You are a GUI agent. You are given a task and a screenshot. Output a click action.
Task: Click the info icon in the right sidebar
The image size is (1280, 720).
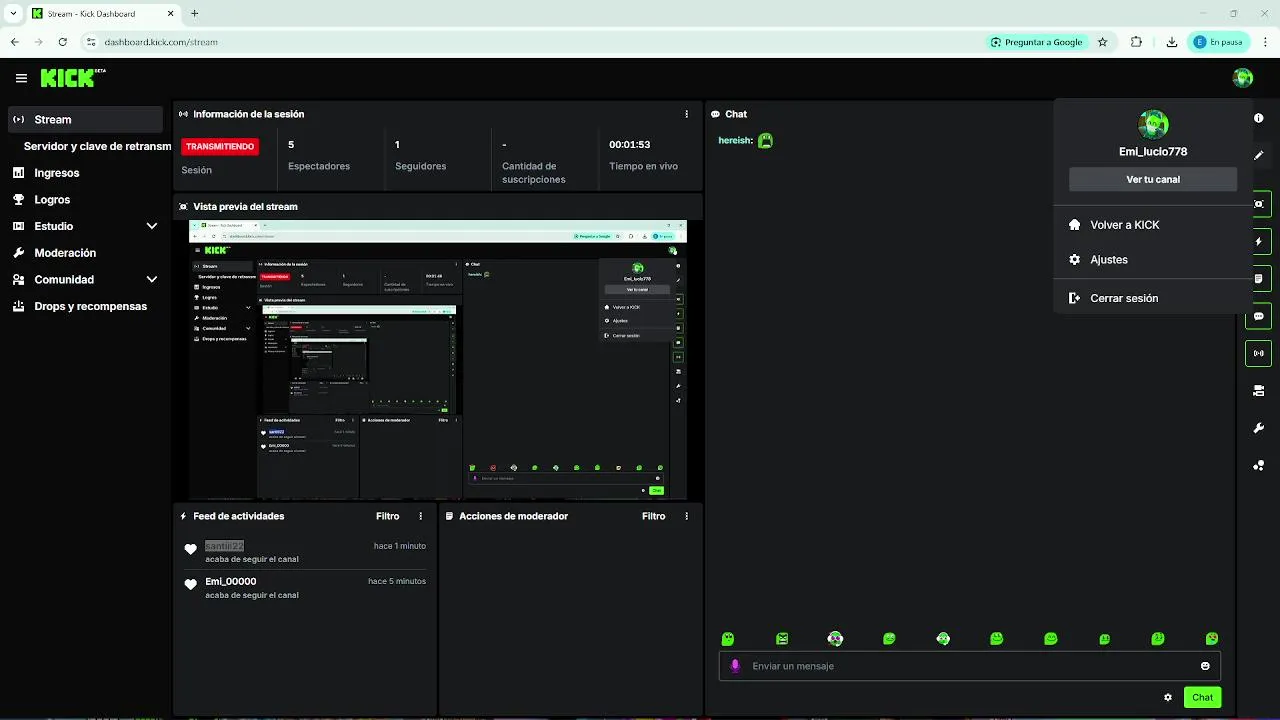click(1258, 118)
